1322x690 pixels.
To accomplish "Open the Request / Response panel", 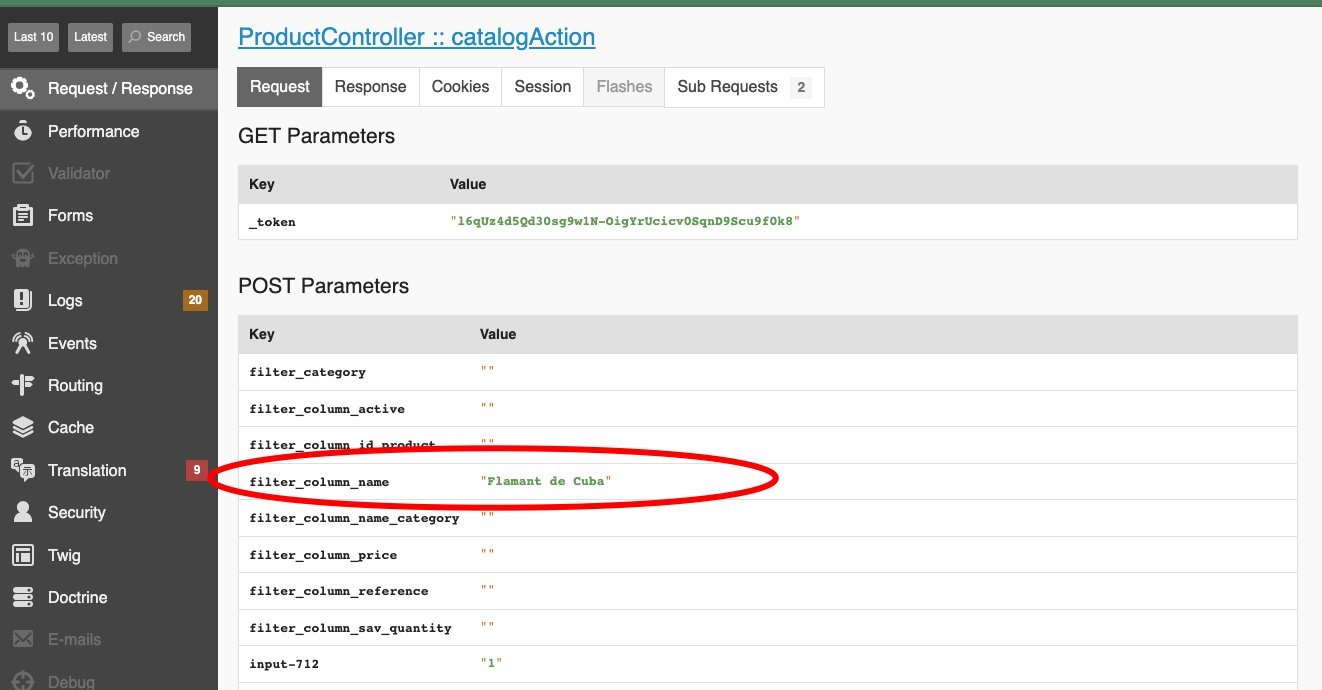I will [x=109, y=88].
